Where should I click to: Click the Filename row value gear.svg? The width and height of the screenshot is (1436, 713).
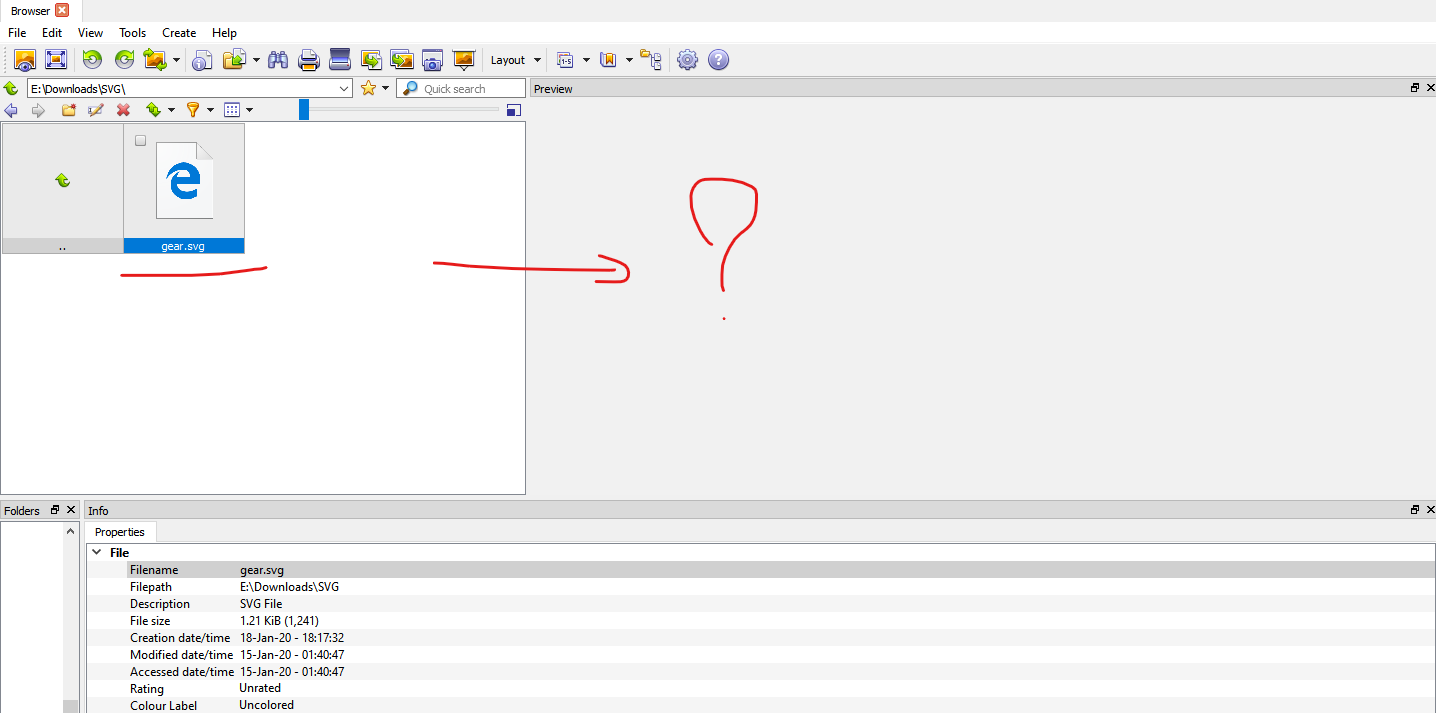click(x=261, y=570)
